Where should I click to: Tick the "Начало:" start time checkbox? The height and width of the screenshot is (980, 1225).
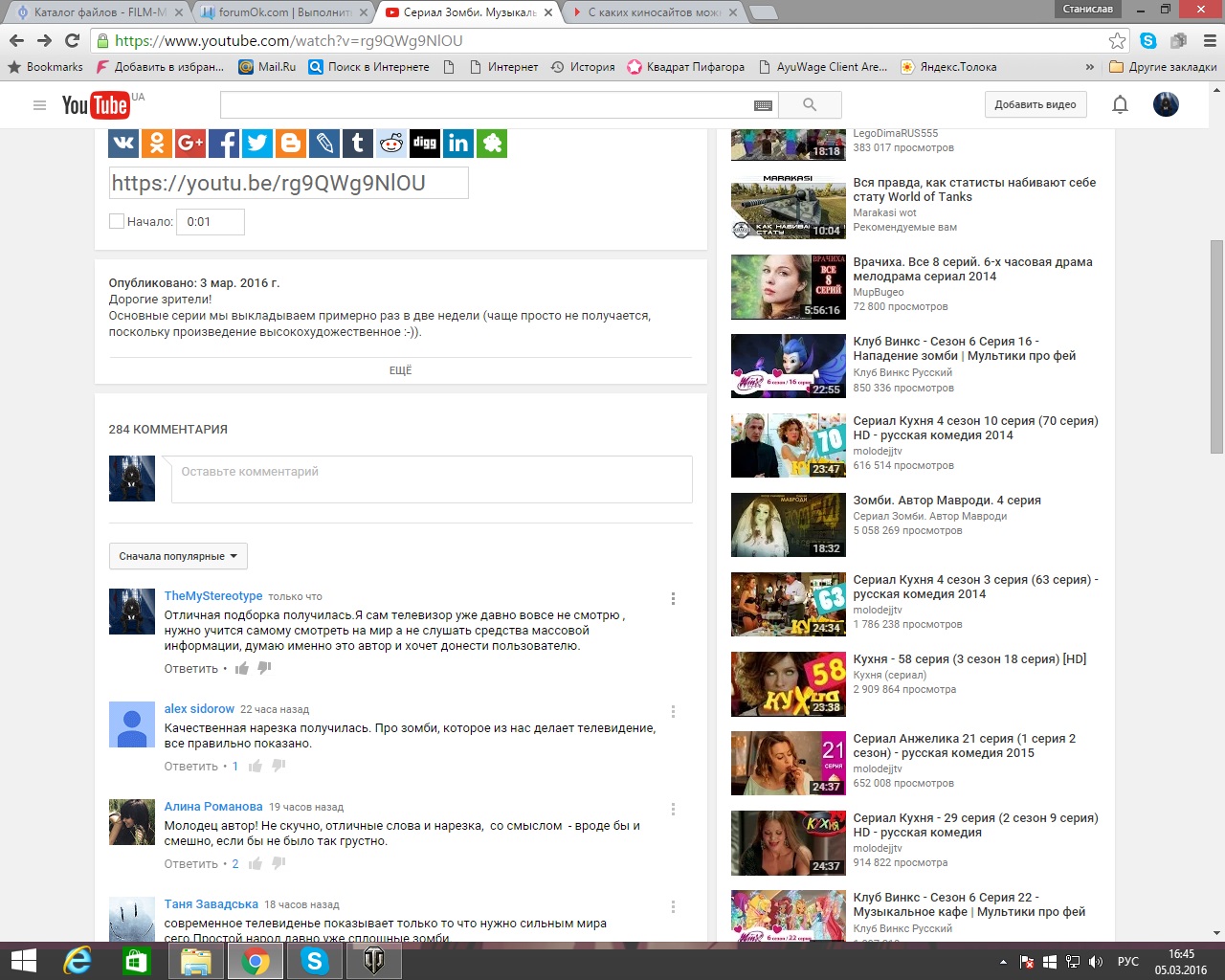coord(117,221)
